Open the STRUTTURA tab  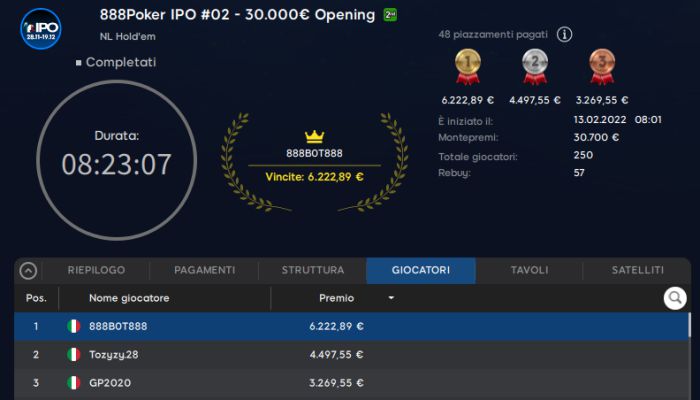(x=312, y=270)
